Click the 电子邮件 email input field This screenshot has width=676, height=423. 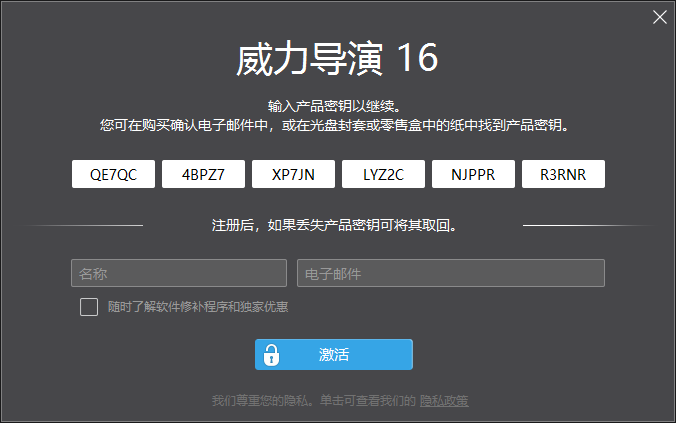click(451, 273)
